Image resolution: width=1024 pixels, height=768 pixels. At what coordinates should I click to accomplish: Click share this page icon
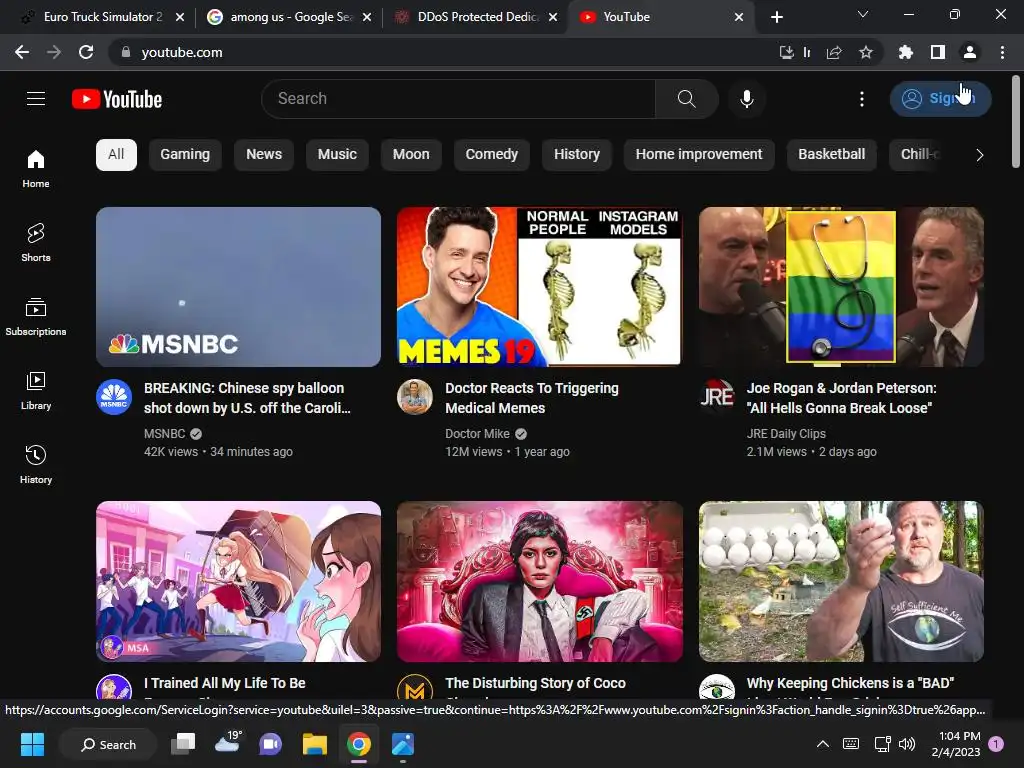click(834, 52)
